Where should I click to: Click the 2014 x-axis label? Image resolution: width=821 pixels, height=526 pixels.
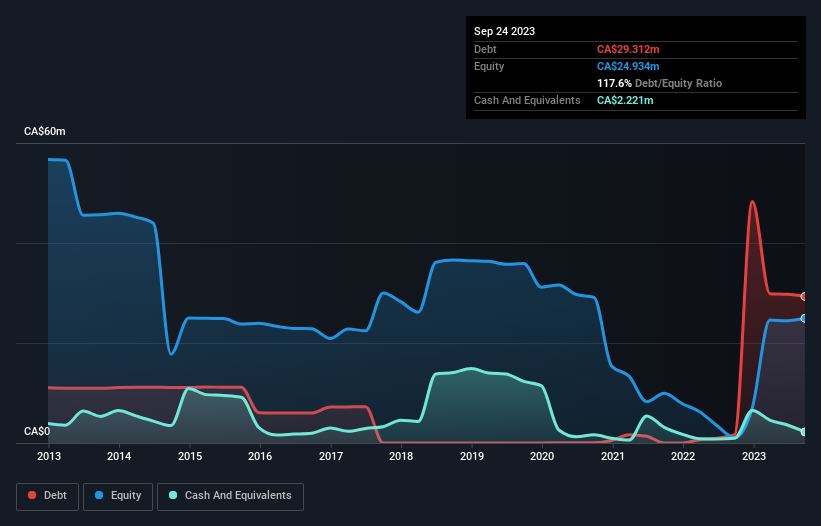[119, 456]
